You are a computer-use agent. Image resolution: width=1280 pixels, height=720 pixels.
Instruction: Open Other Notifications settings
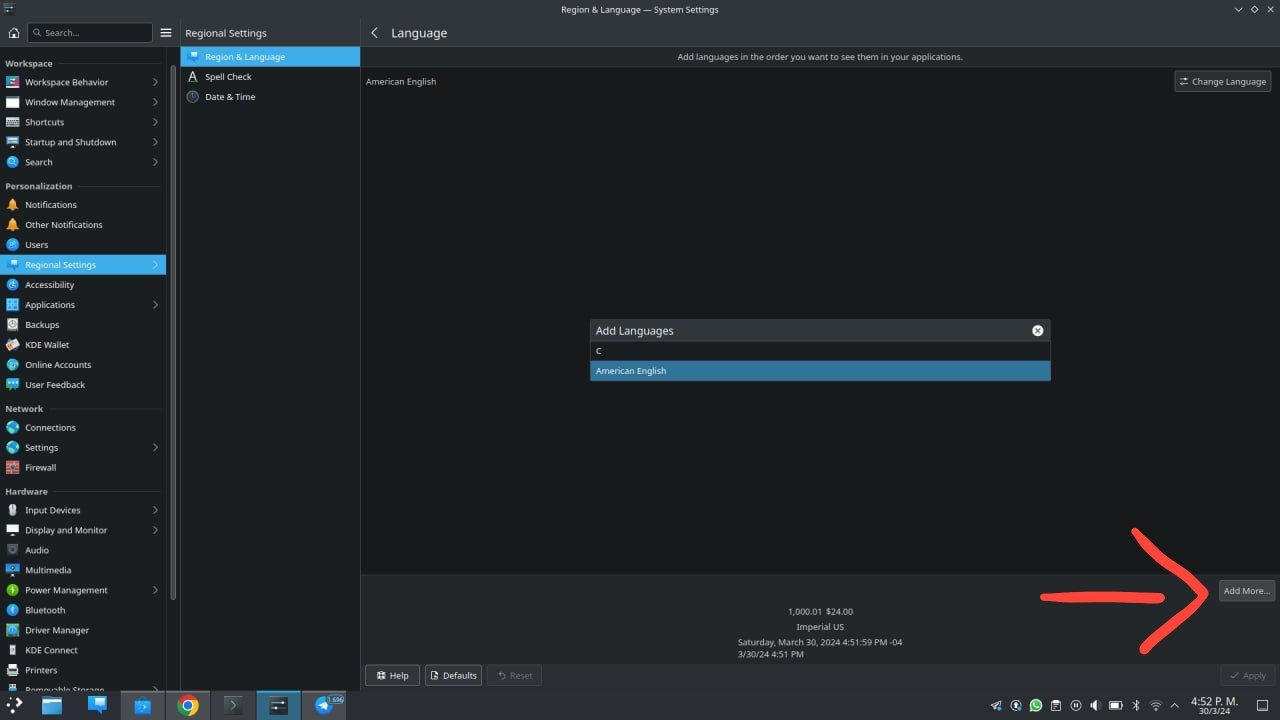click(83, 225)
